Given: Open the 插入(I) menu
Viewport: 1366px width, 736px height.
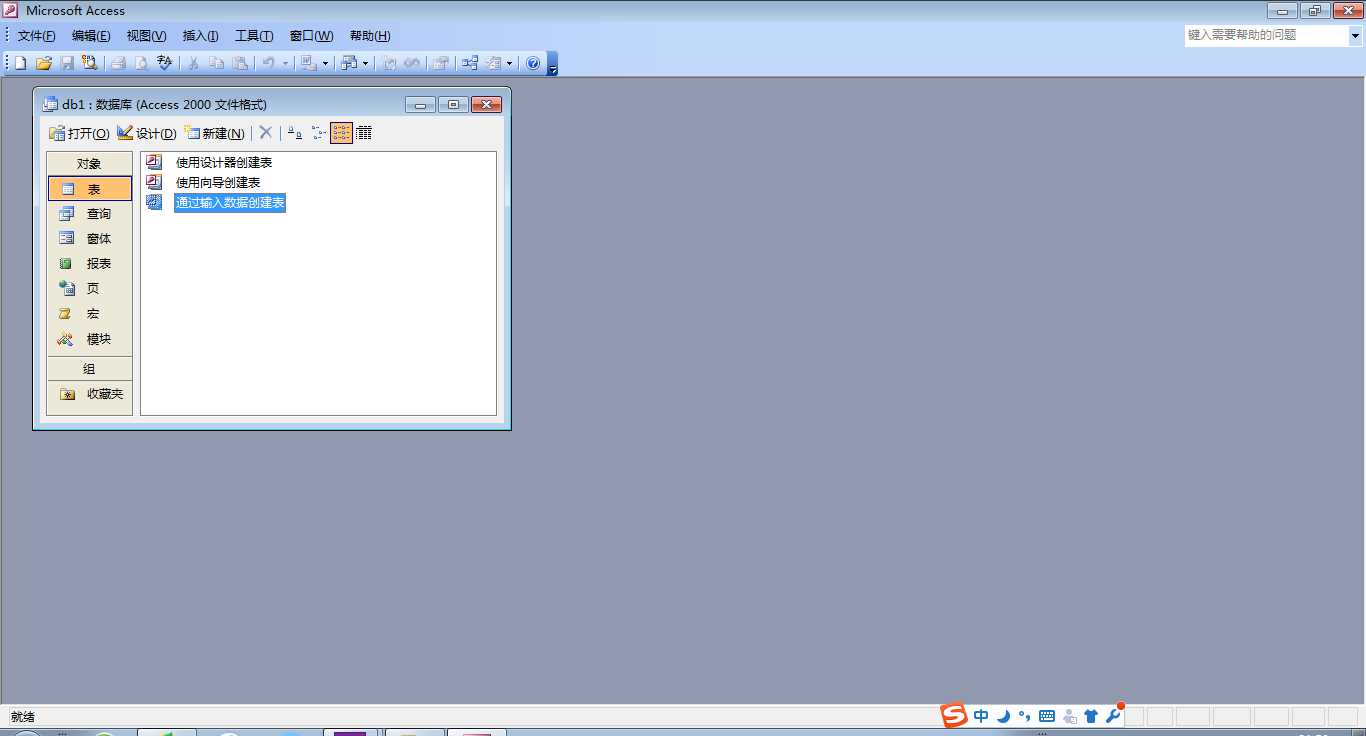Looking at the screenshot, I should tap(200, 35).
